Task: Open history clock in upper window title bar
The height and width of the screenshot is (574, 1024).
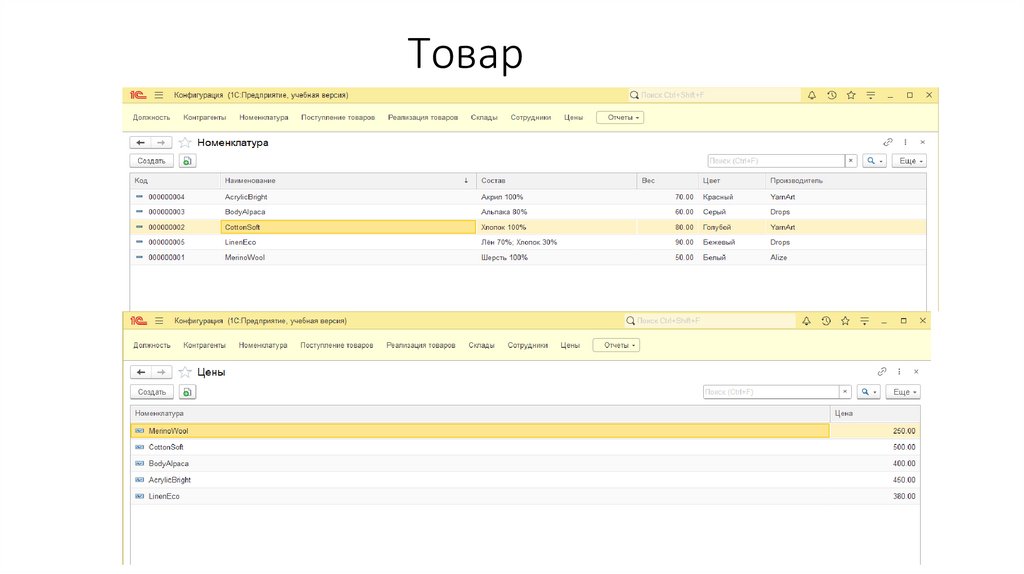Action: pos(831,95)
